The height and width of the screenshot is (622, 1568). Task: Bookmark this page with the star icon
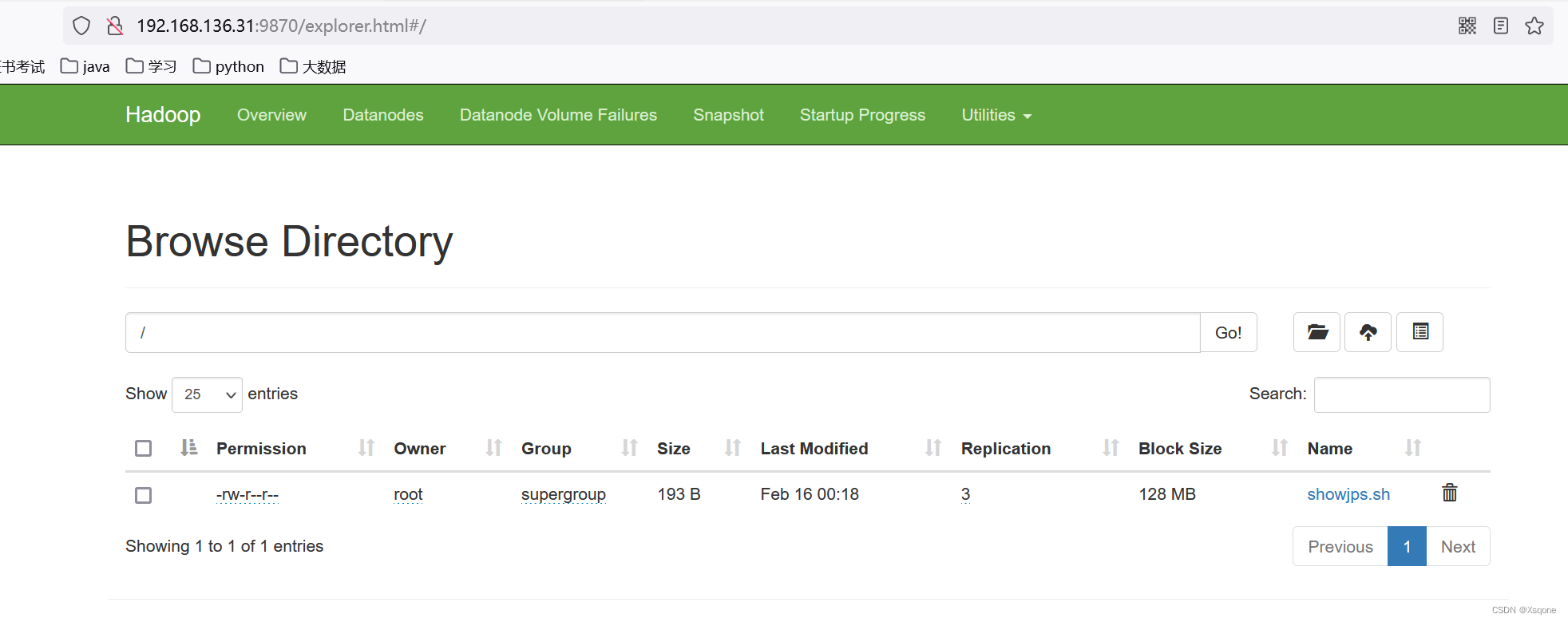[1534, 26]
